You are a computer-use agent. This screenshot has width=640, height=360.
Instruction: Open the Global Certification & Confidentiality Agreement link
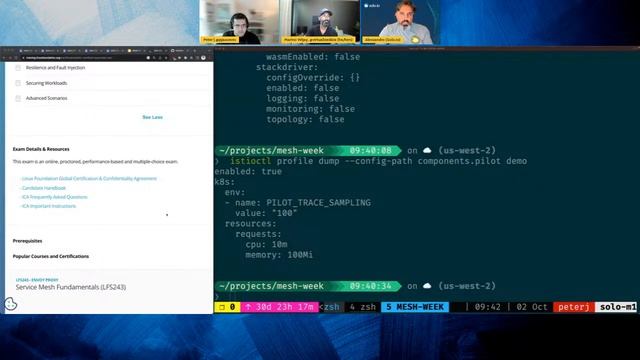point(89,178)
